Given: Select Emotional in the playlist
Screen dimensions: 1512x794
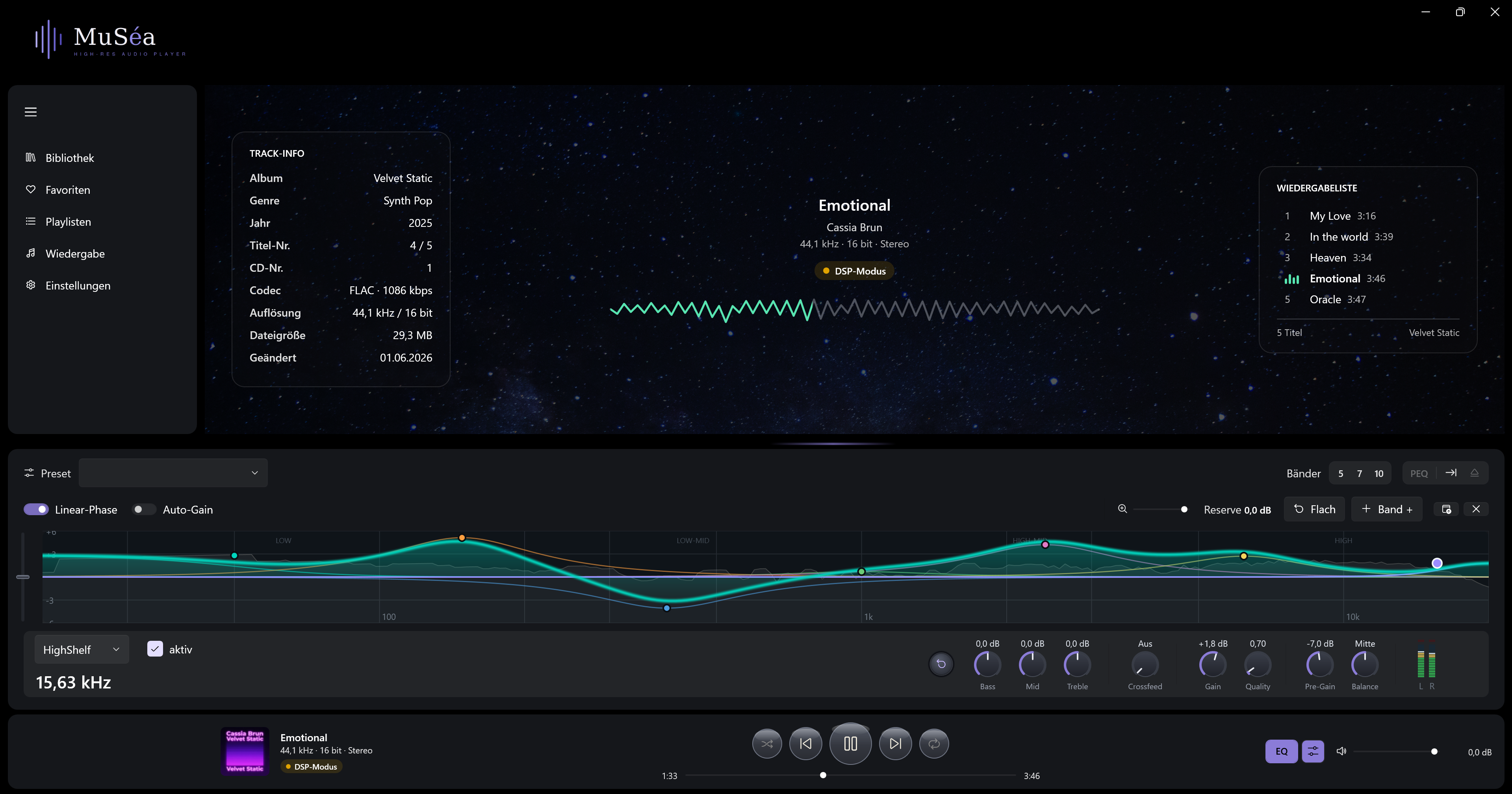Looking at the screenshot, I should tap(1367, 278).
